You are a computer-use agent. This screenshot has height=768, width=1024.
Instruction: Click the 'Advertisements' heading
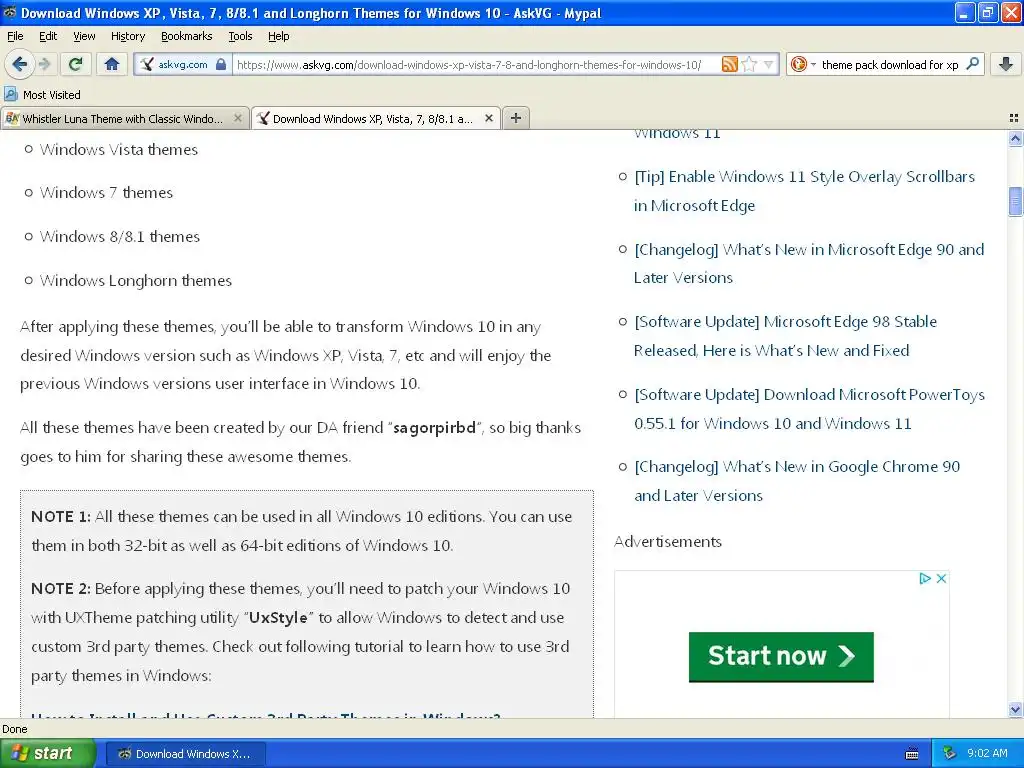pyautogui.click(x=668, y=541)
